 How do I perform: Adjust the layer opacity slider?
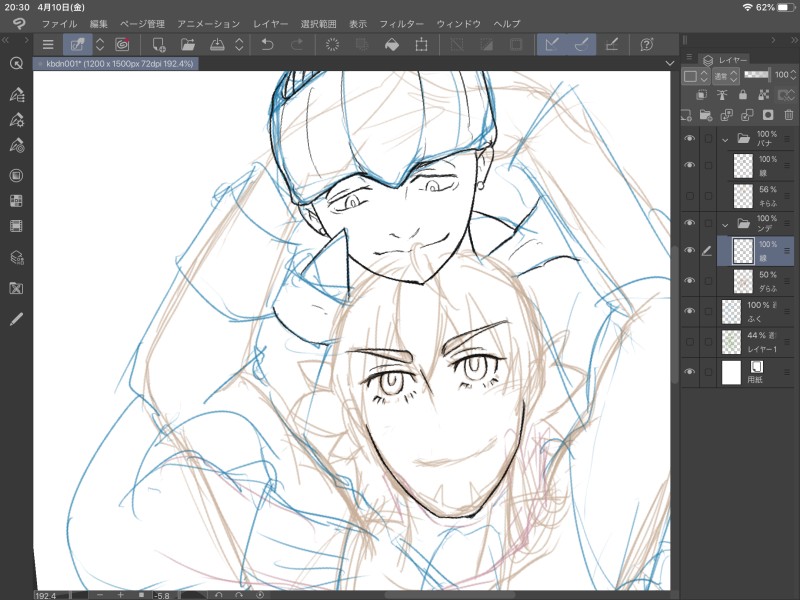coord(757,74)
